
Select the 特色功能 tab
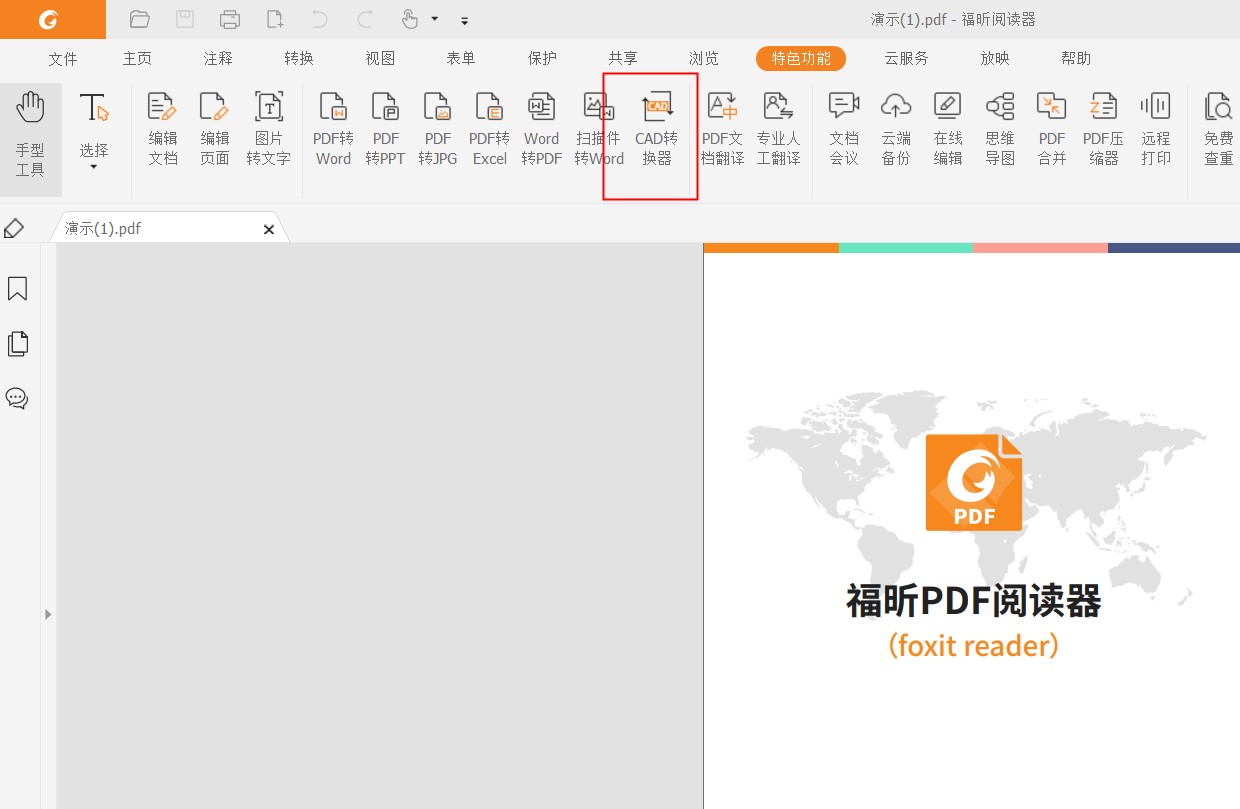pos(801,59)
